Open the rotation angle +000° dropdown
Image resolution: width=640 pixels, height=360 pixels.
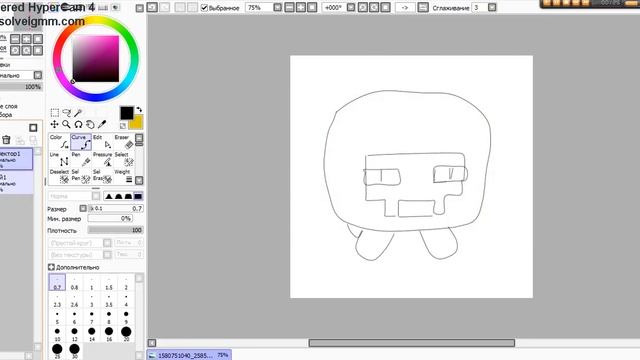click(351, 7)
